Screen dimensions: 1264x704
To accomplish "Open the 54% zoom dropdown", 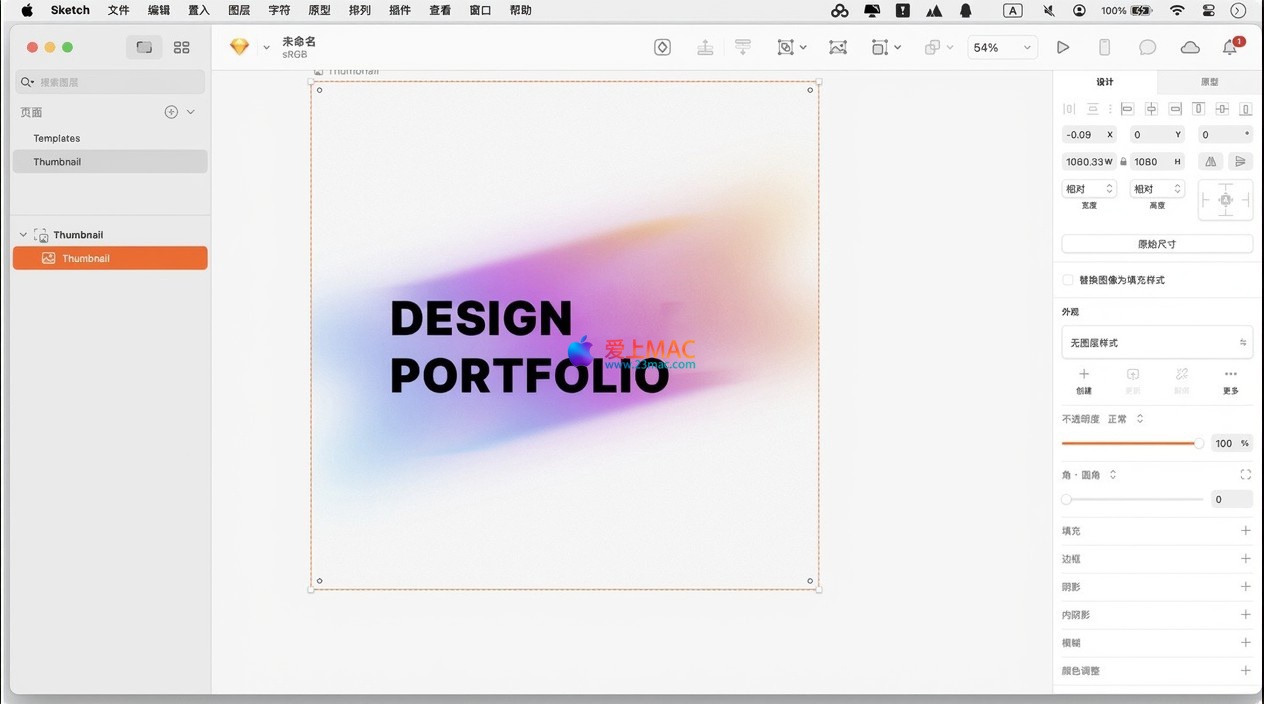I will (1001, 47).
